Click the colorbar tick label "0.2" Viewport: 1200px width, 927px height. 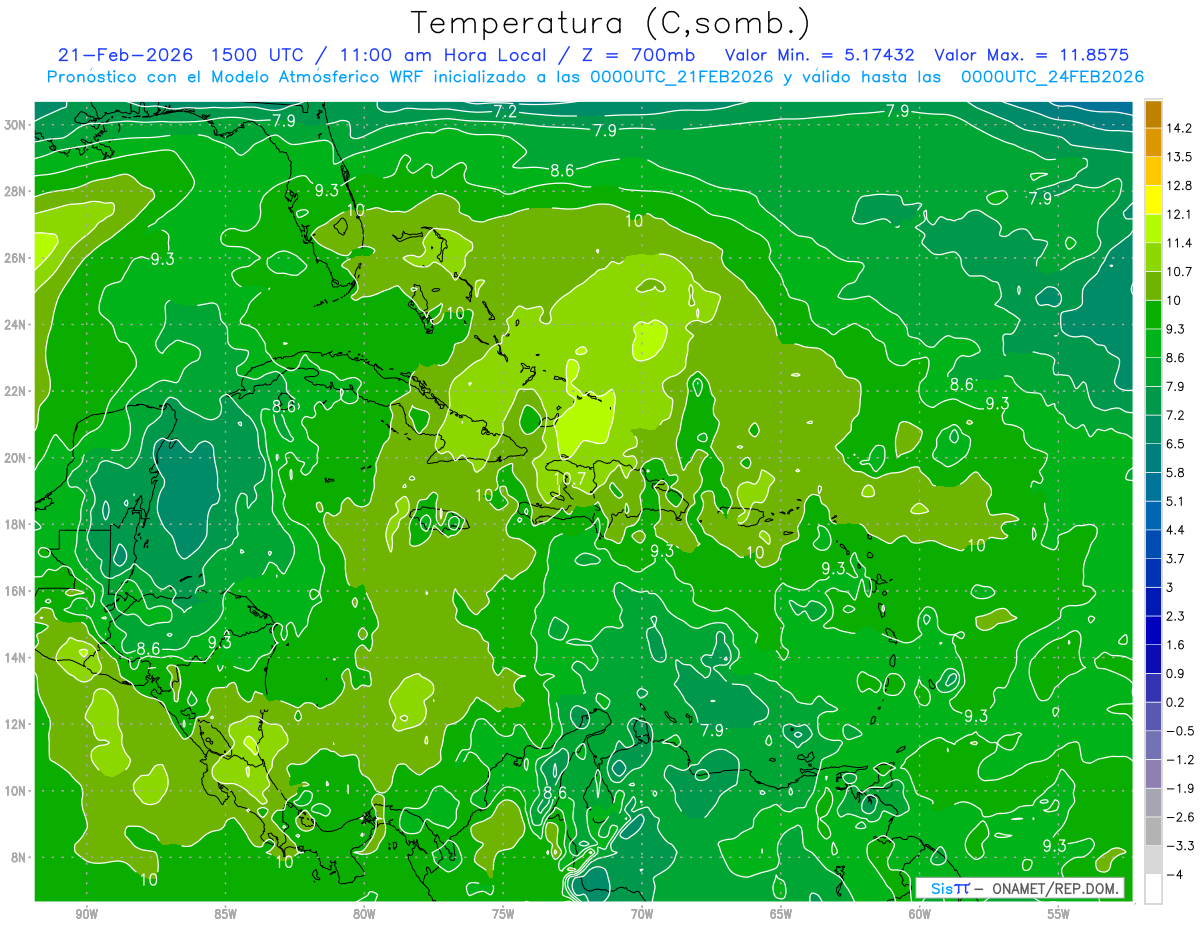(1176, 702)
